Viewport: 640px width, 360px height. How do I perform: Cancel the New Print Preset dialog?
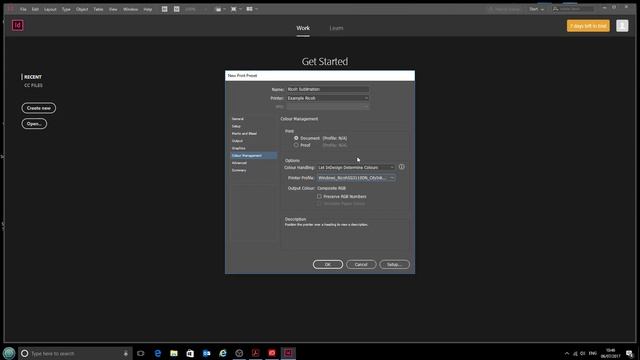pyautogui.click(x=361, y=264)
